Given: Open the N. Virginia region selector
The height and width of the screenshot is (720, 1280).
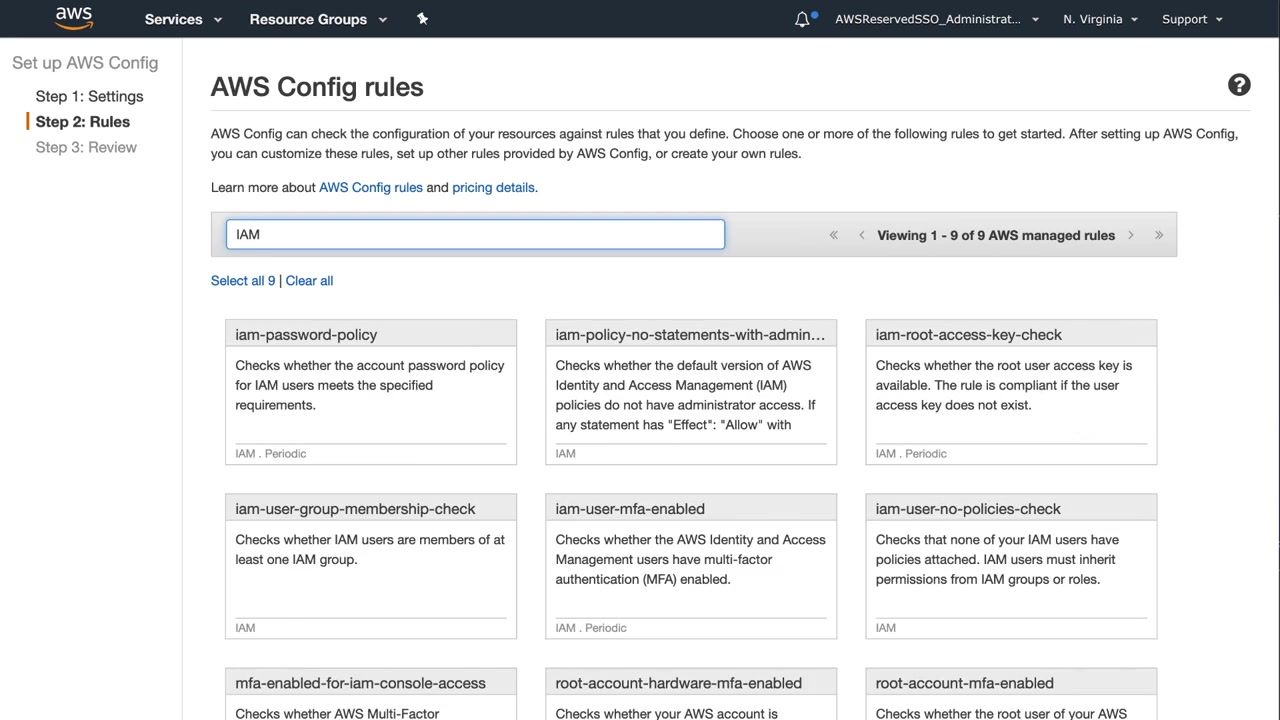Looking at the screenshot, I should 1100,19.
